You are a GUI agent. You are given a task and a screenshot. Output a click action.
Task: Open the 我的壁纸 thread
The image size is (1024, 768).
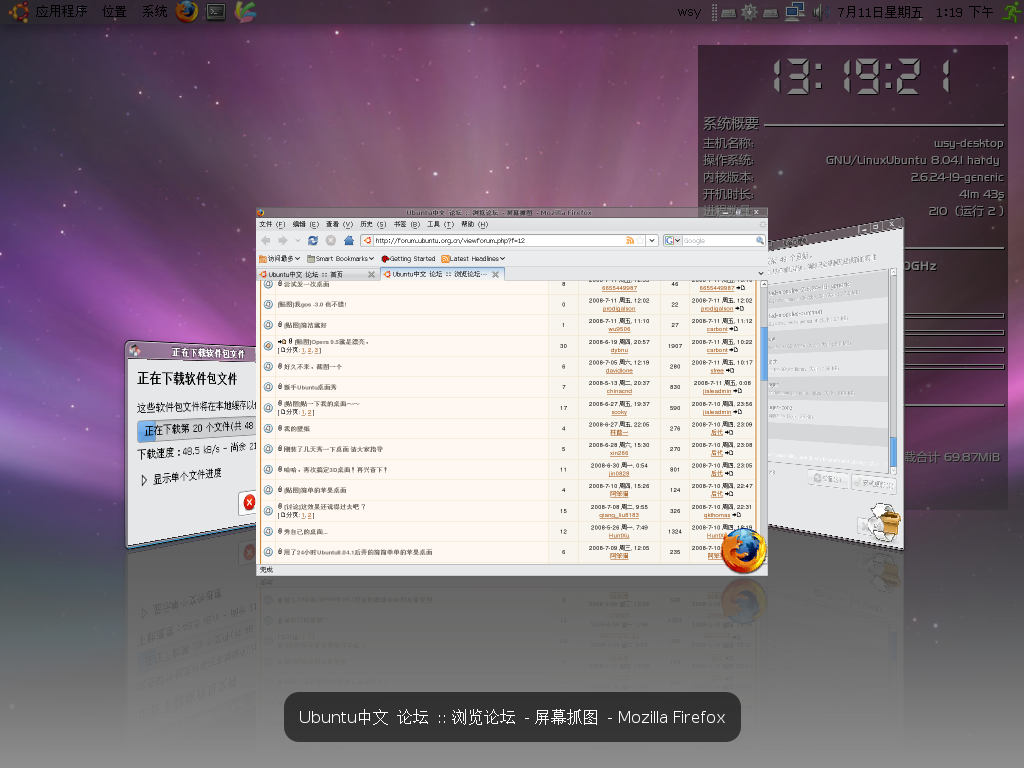pyautogui.click(x=297, y=428)
